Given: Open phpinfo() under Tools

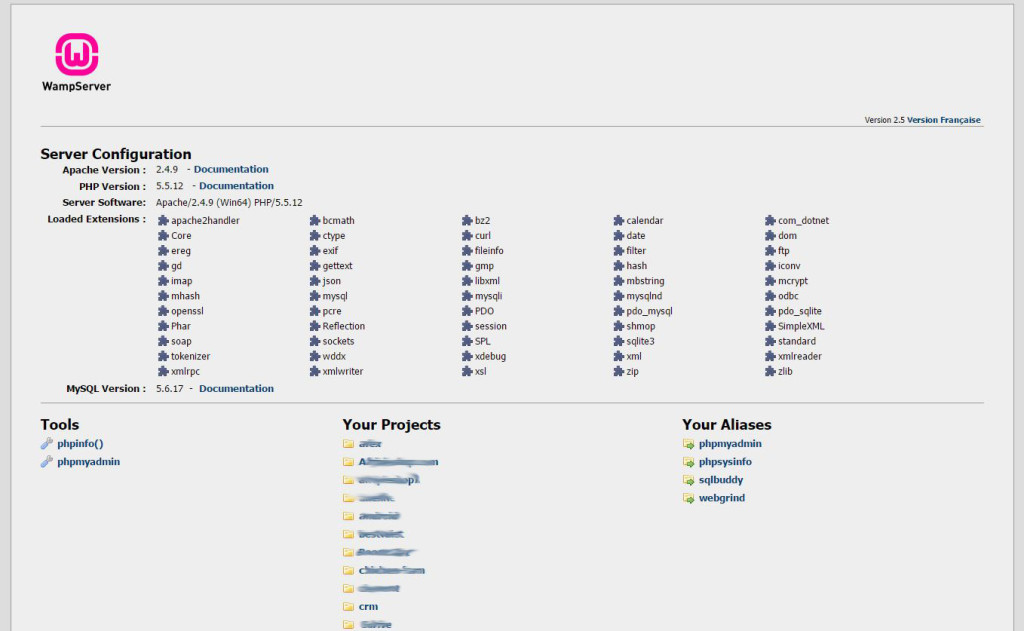Looking at the screenshot, I should 80,444.
